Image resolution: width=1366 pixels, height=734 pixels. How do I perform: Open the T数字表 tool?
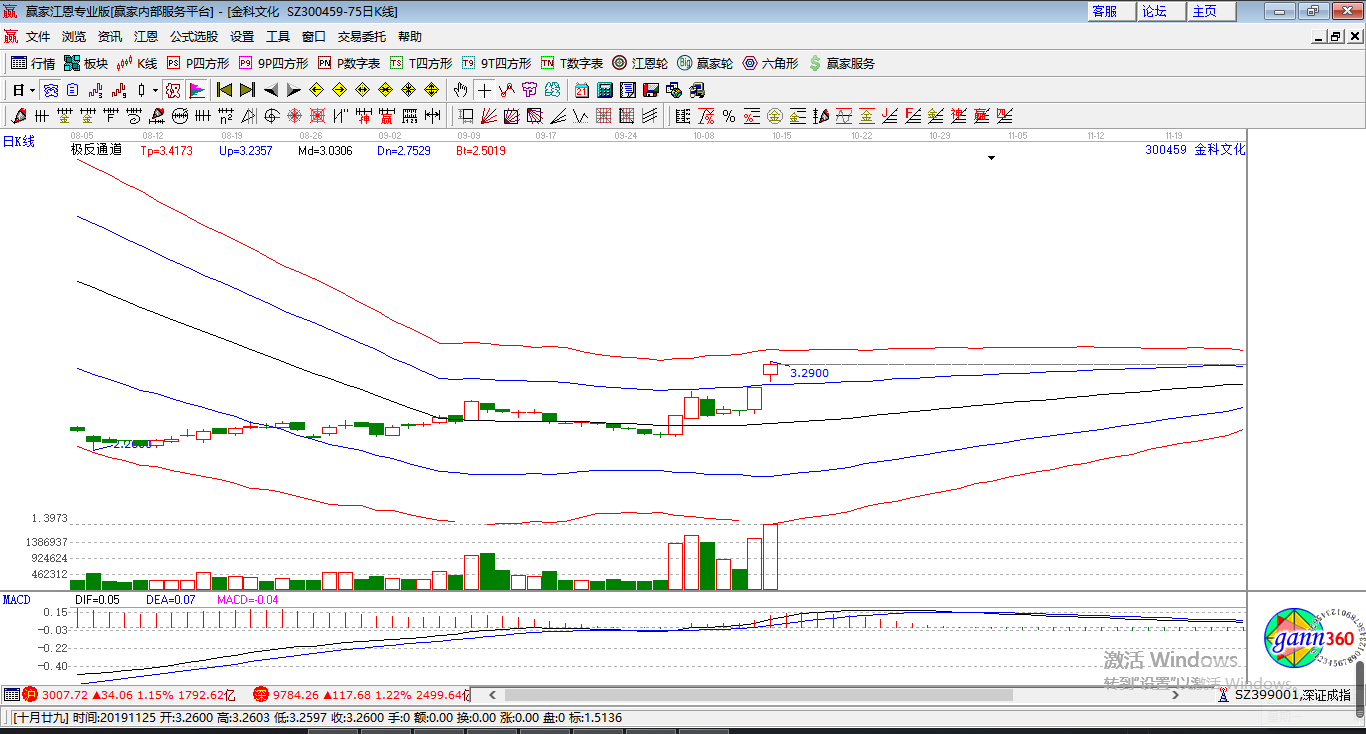[x=572, y=63]
